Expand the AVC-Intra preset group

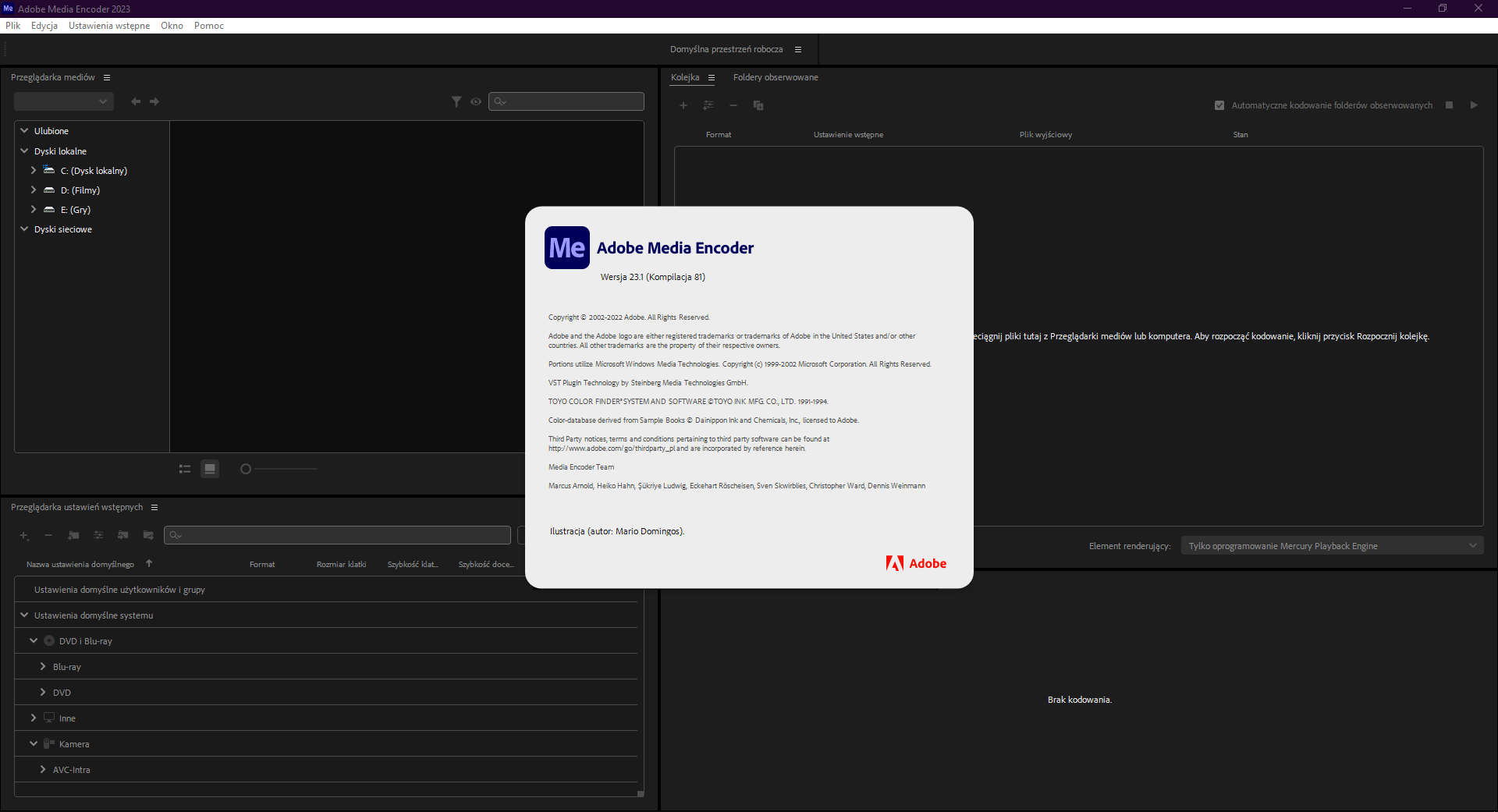pyautogui.click(x=43, y=769)
